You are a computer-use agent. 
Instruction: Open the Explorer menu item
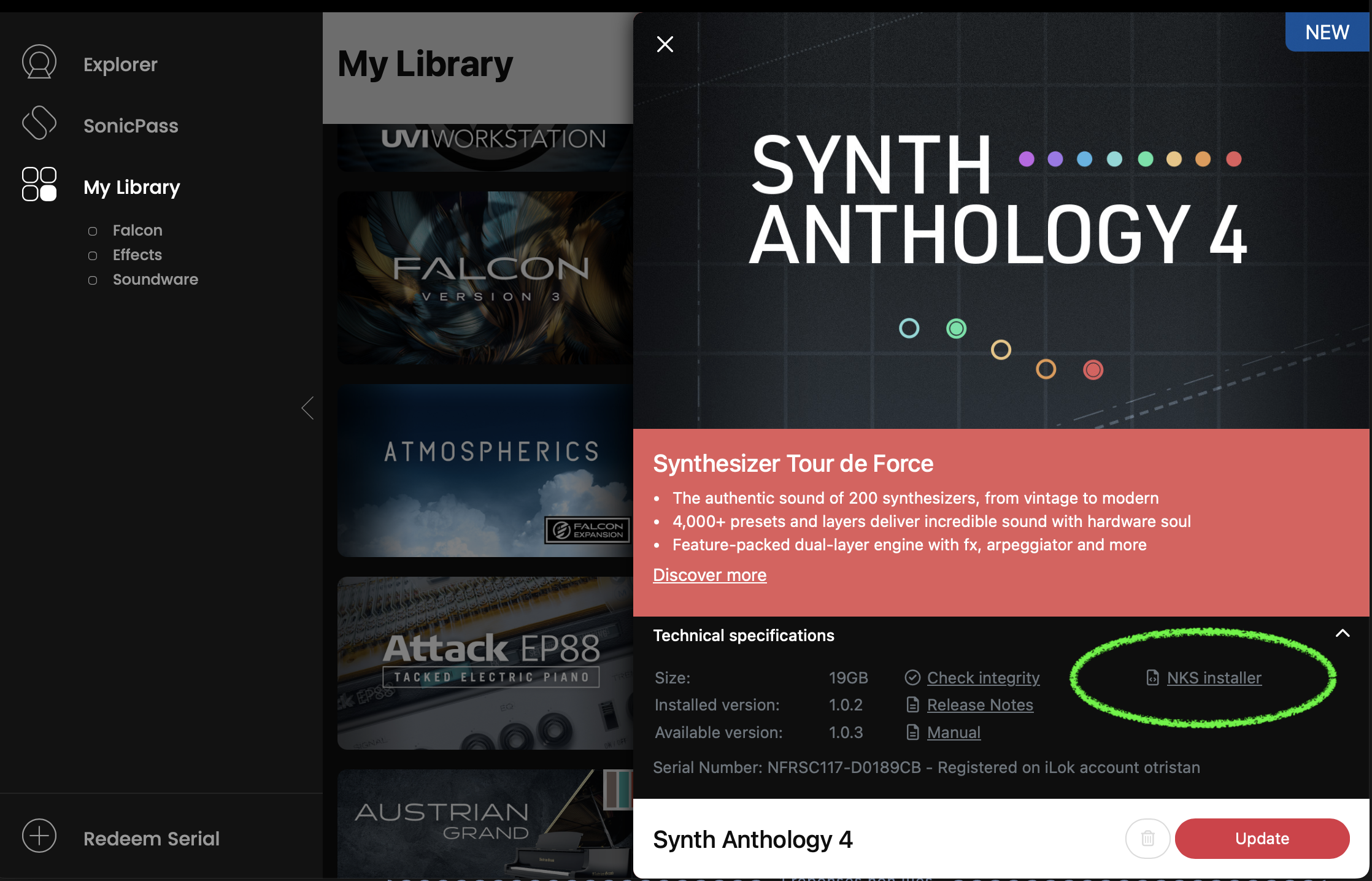(120, 64)
